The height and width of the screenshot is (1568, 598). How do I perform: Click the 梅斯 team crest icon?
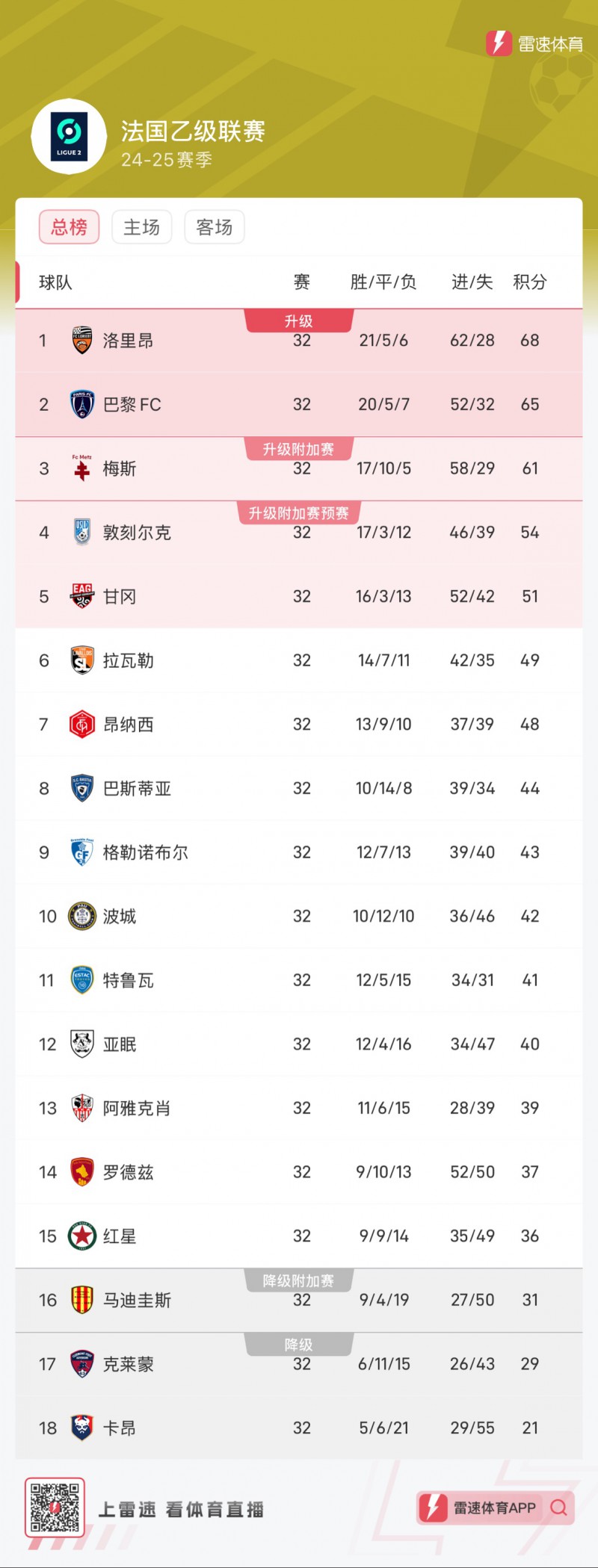pyautogui.click(x=82, y=468)
